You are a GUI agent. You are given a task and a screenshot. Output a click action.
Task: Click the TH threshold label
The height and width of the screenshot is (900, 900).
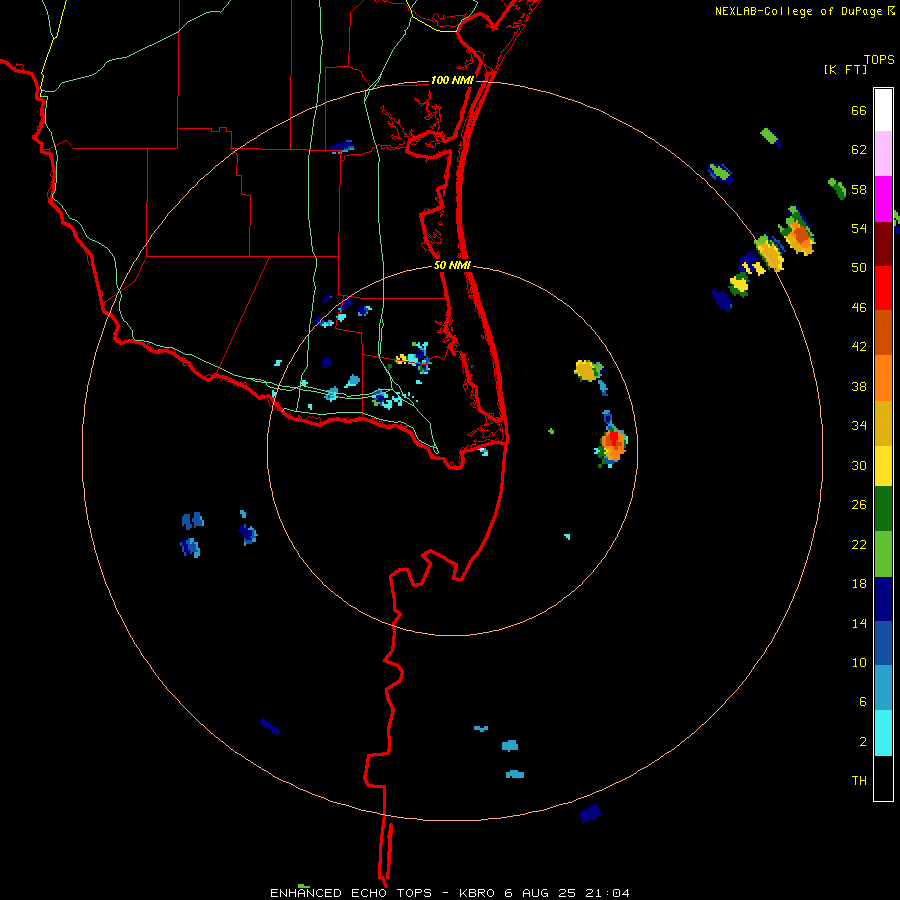[x=859, y=781]
